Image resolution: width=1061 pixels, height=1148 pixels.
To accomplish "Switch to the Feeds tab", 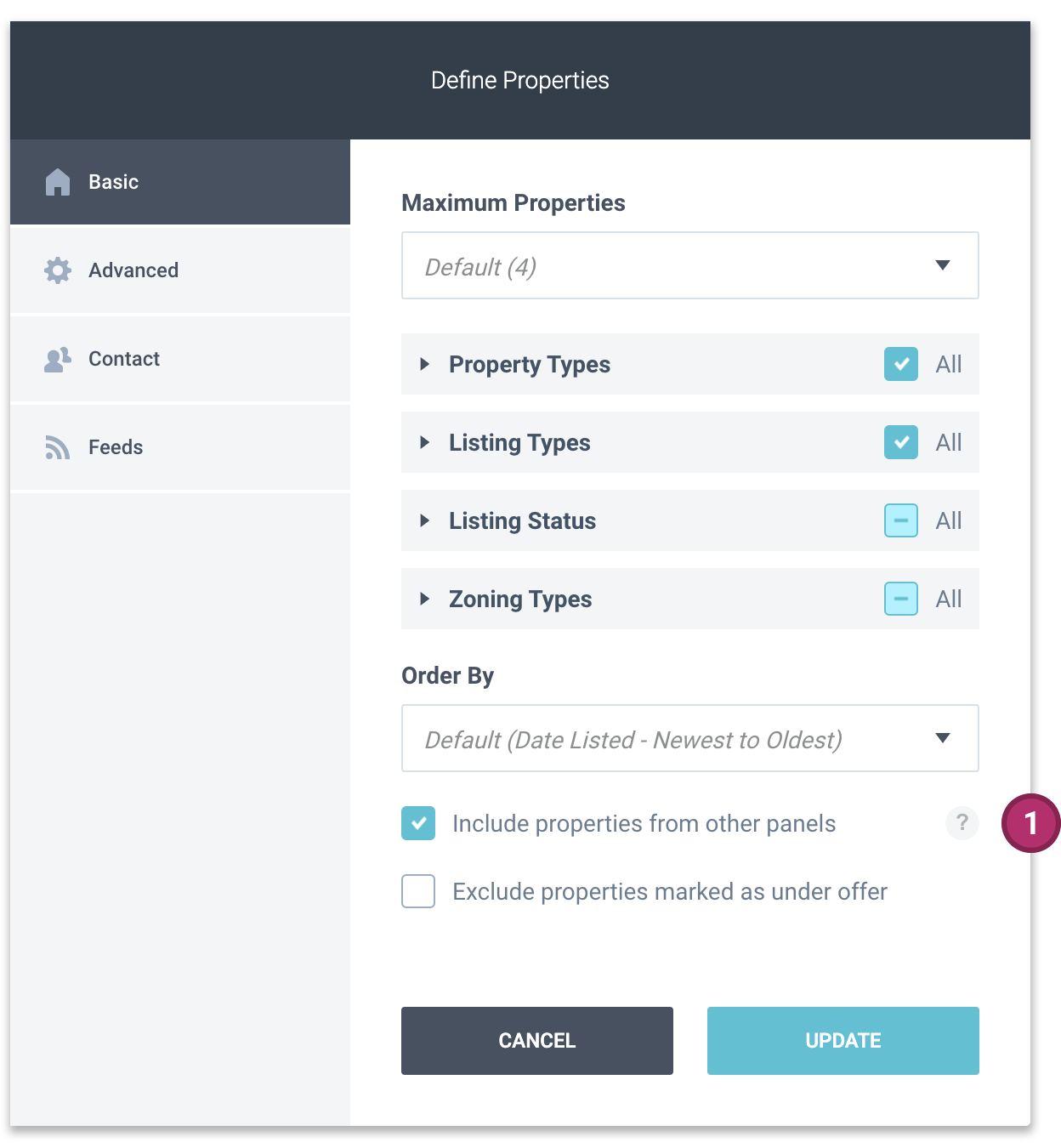I will (x=180, y=447).
